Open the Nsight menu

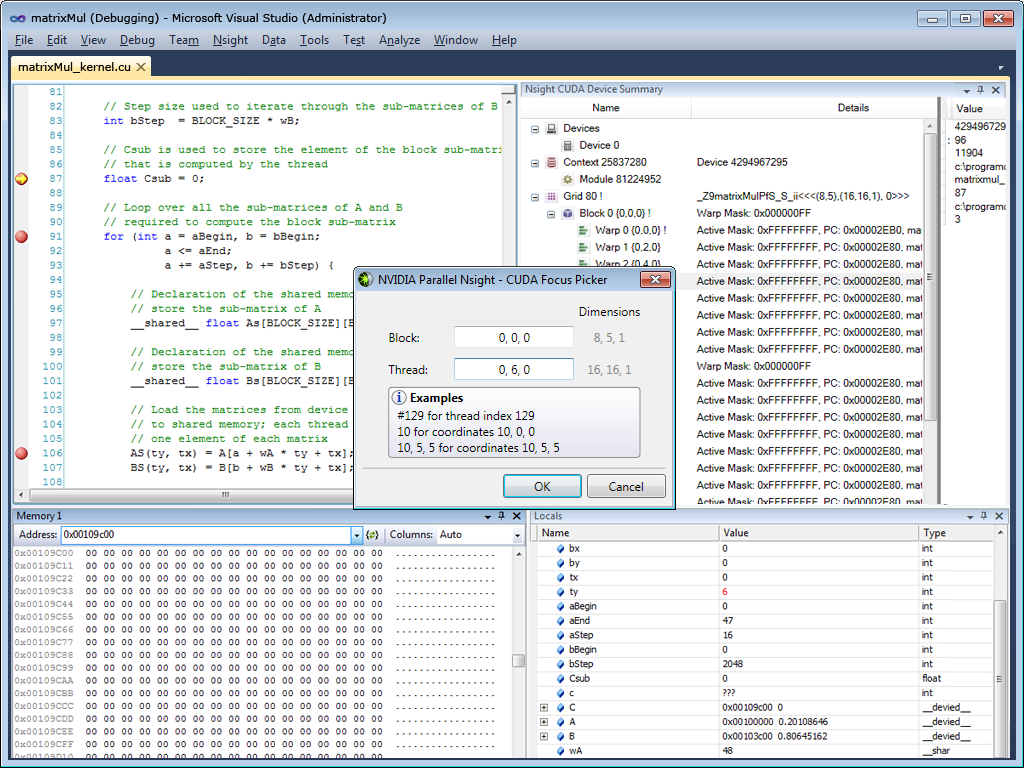[230, 40]
